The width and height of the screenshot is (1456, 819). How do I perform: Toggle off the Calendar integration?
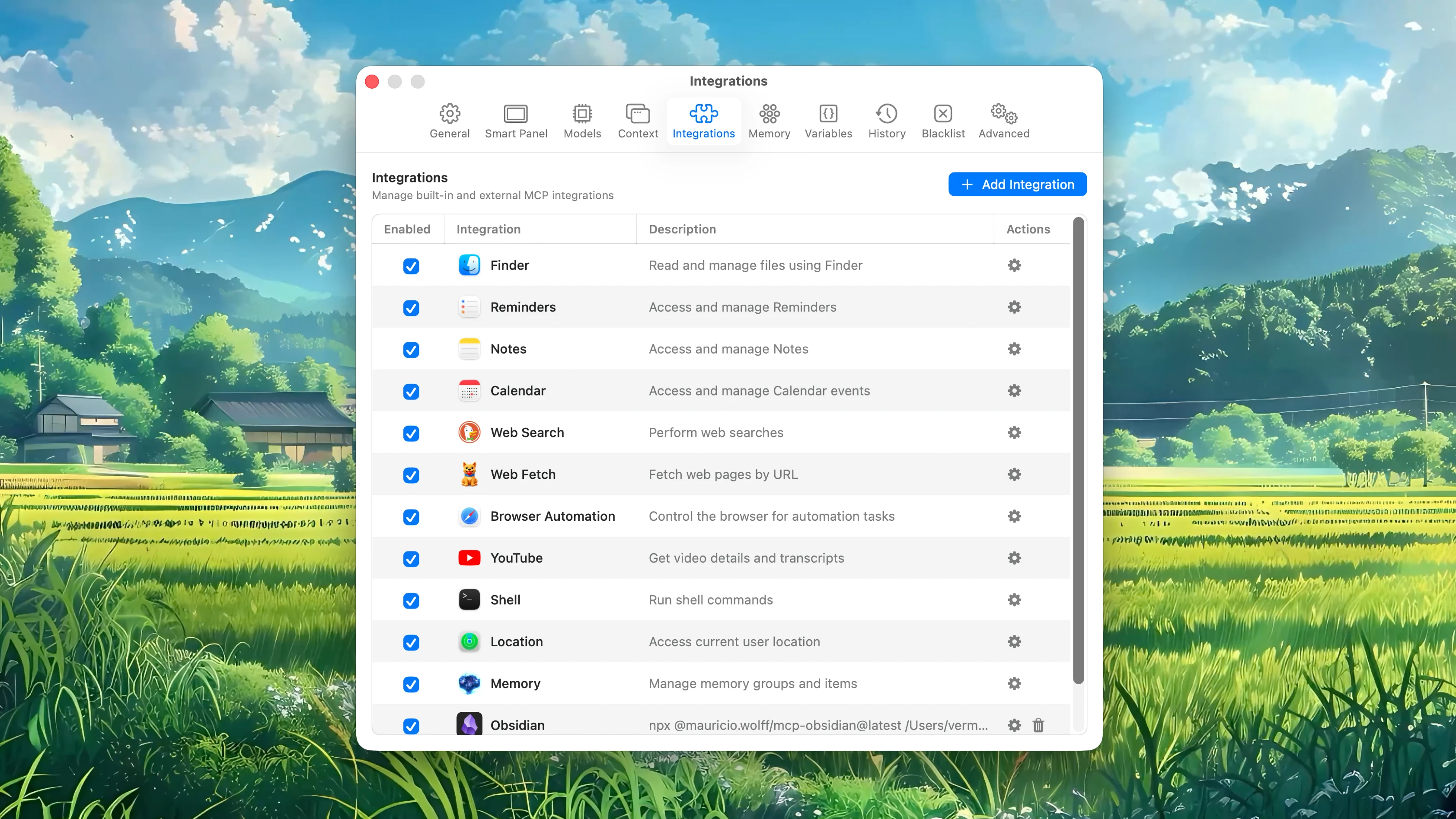click(411, 392)
